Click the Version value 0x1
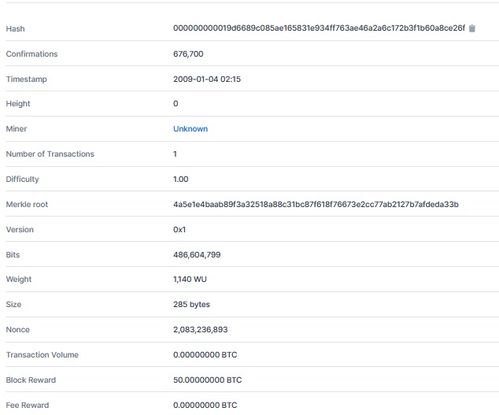 (179, 230)
